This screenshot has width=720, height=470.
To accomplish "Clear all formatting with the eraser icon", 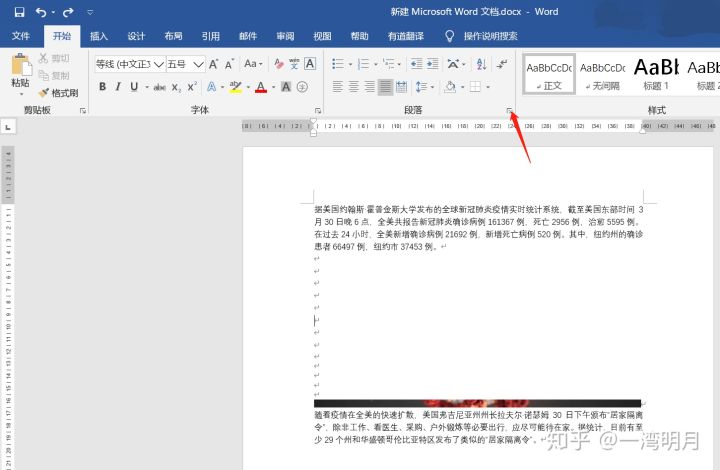I will [278, 64].
